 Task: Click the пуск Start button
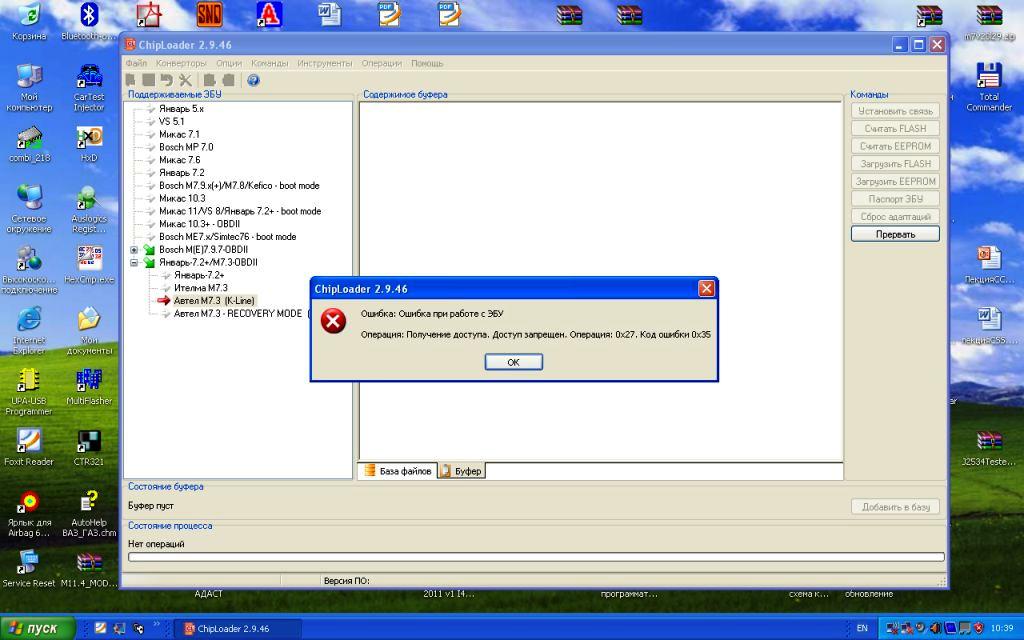tap(38, 628)
